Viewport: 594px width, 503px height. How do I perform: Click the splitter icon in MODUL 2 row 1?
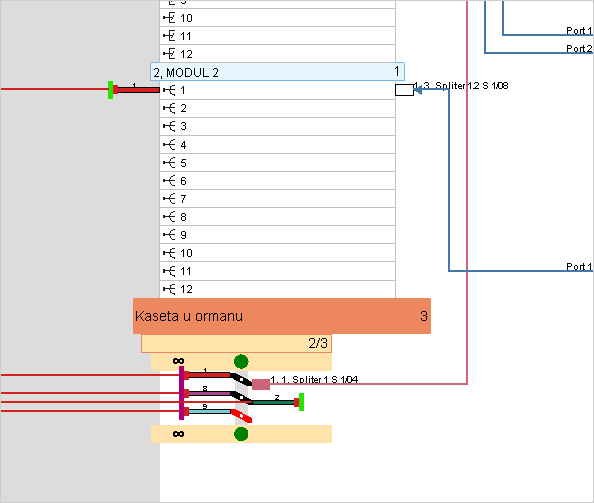(x=169, y=90)
